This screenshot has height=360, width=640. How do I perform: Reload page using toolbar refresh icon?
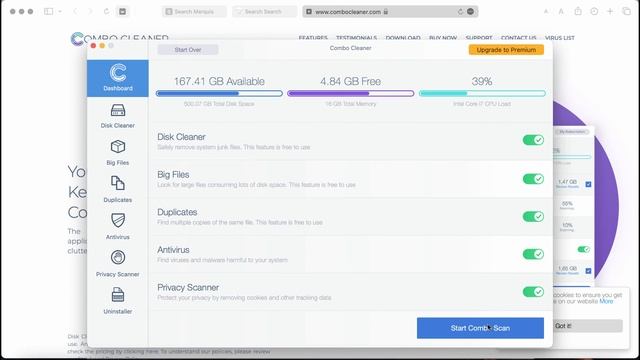tap(106, 11)
